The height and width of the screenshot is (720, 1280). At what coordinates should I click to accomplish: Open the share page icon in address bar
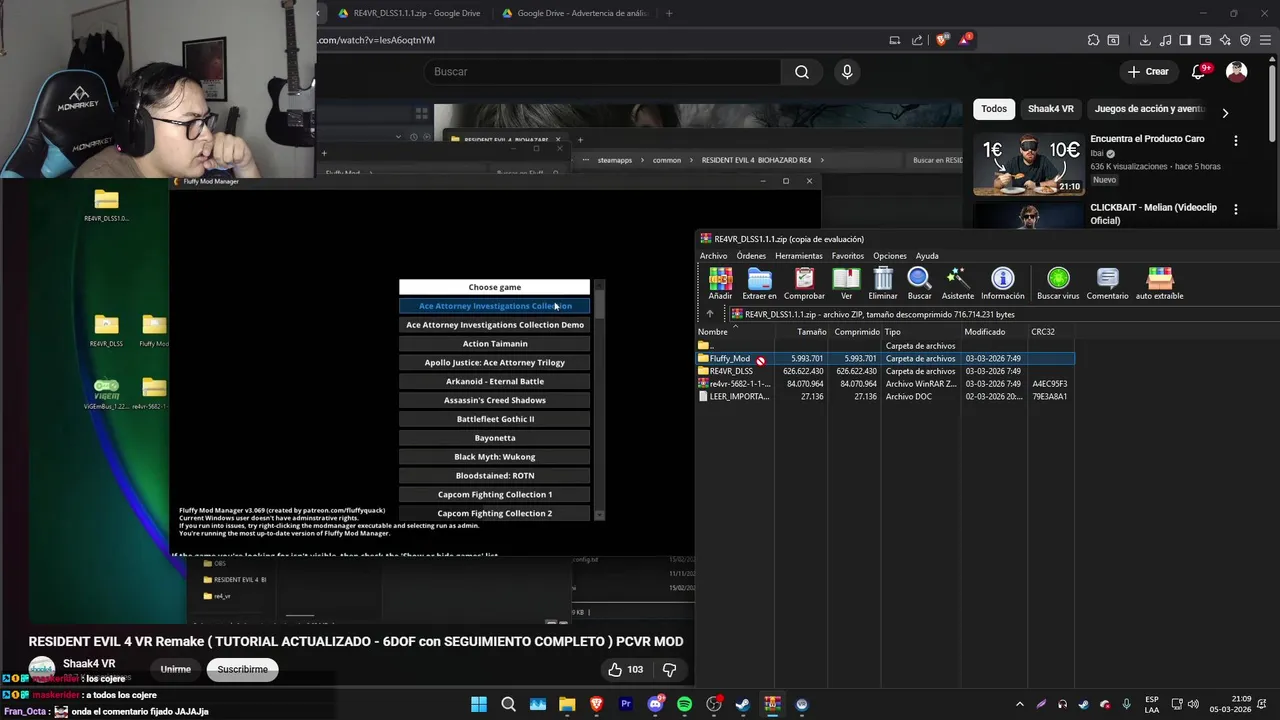pyautogui.click(x=917, y=40)
